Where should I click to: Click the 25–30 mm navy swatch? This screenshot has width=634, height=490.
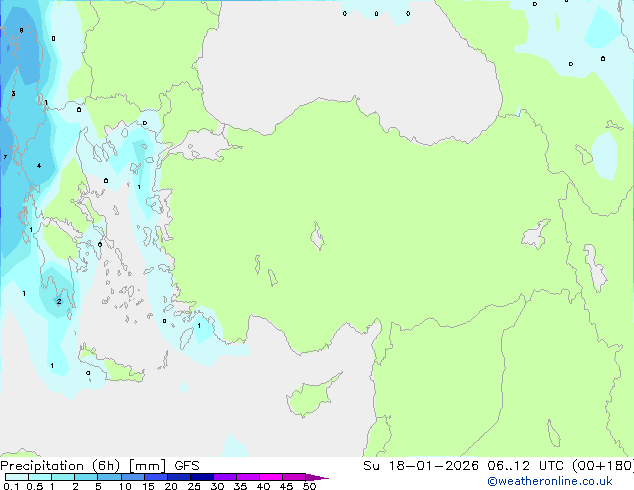pyautogui.click(x=202, y=477)
